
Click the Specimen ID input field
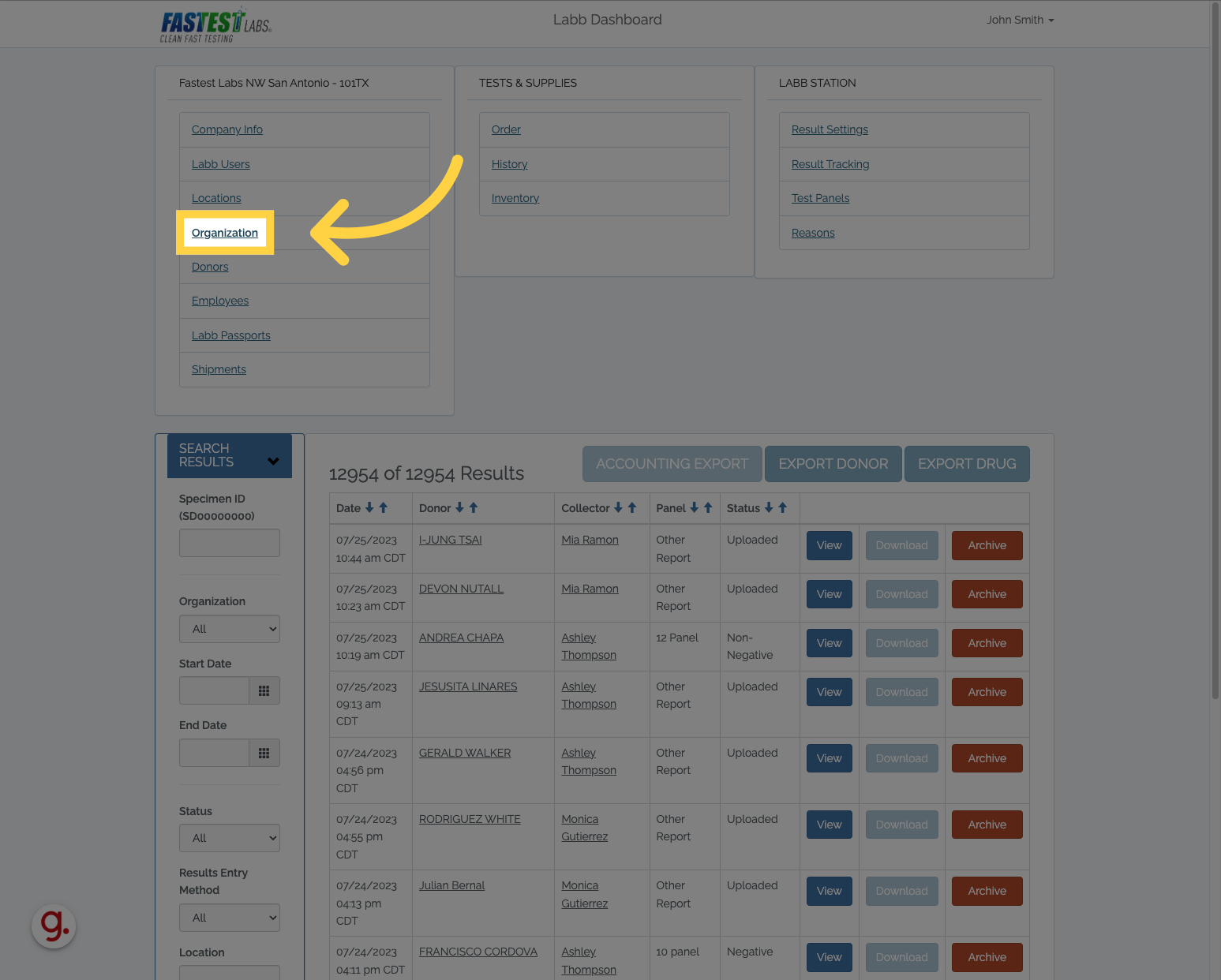(229, 543)
